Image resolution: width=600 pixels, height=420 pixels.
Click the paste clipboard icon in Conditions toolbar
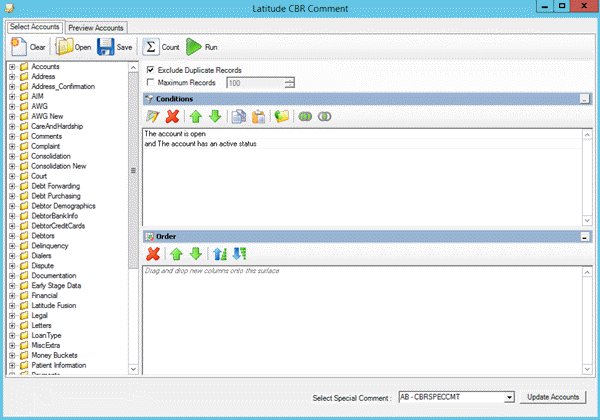tap(258, 117)
